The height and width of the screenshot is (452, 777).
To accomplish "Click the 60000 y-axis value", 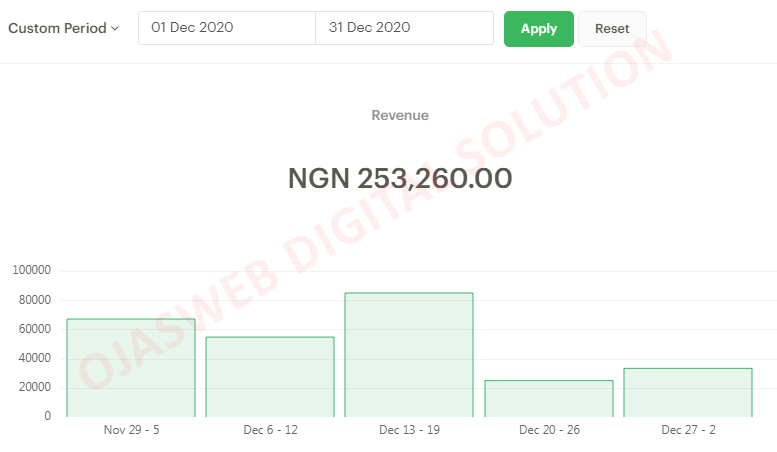I will click(x=34, y=329).
